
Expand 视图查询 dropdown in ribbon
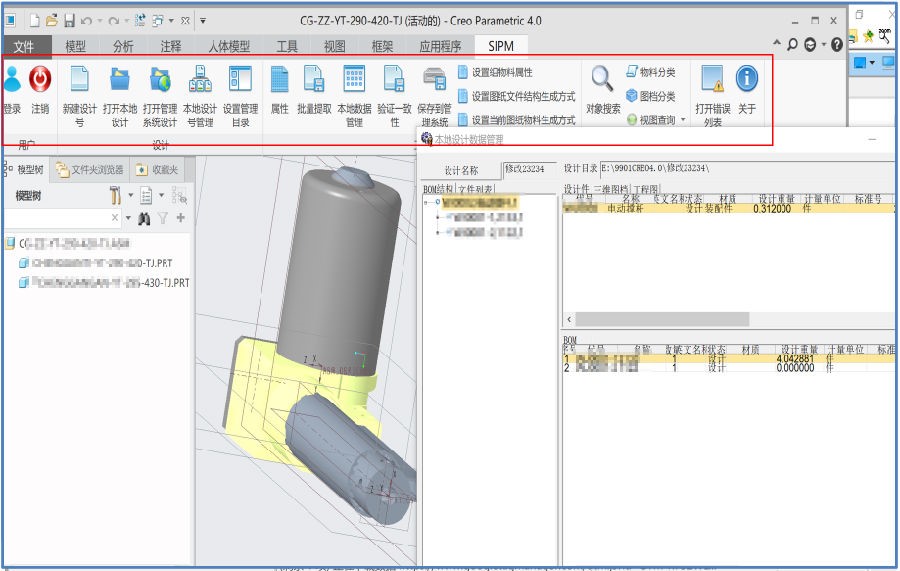coord(683,120)
